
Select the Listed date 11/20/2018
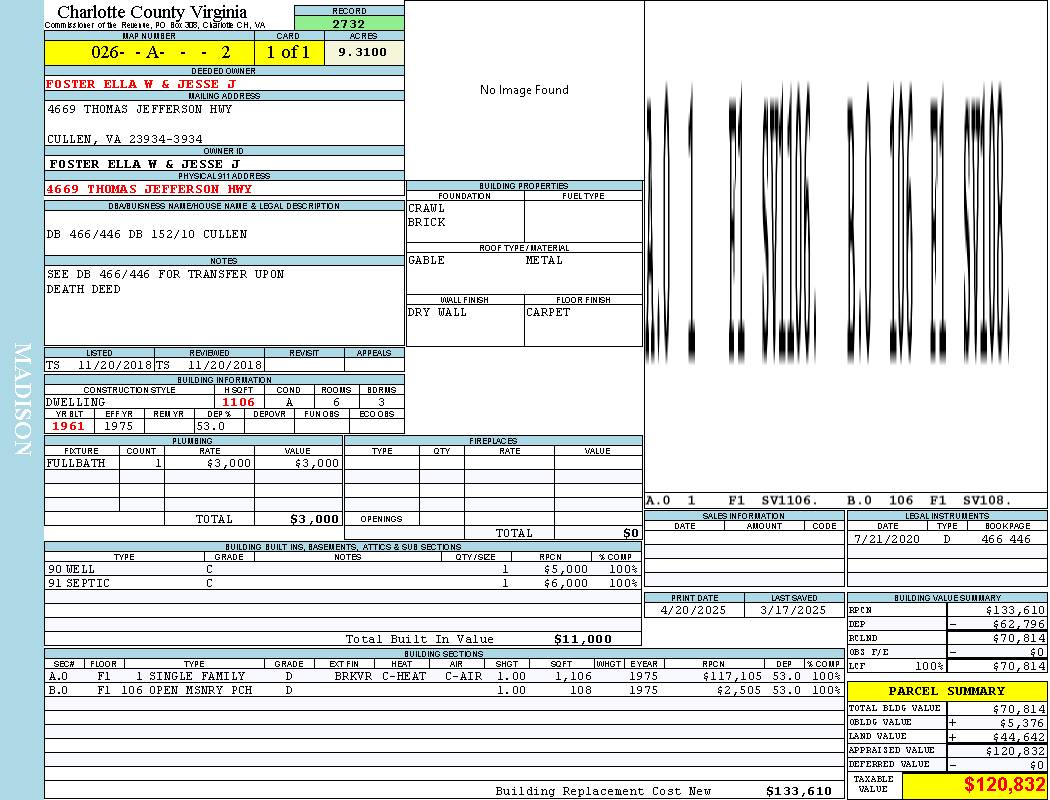(x=115, y=366)
